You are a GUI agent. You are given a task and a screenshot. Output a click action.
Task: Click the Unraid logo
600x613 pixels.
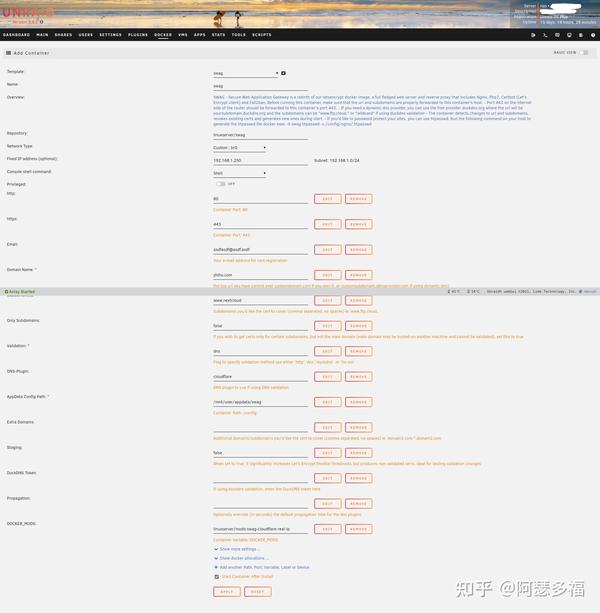coord(28,13)
